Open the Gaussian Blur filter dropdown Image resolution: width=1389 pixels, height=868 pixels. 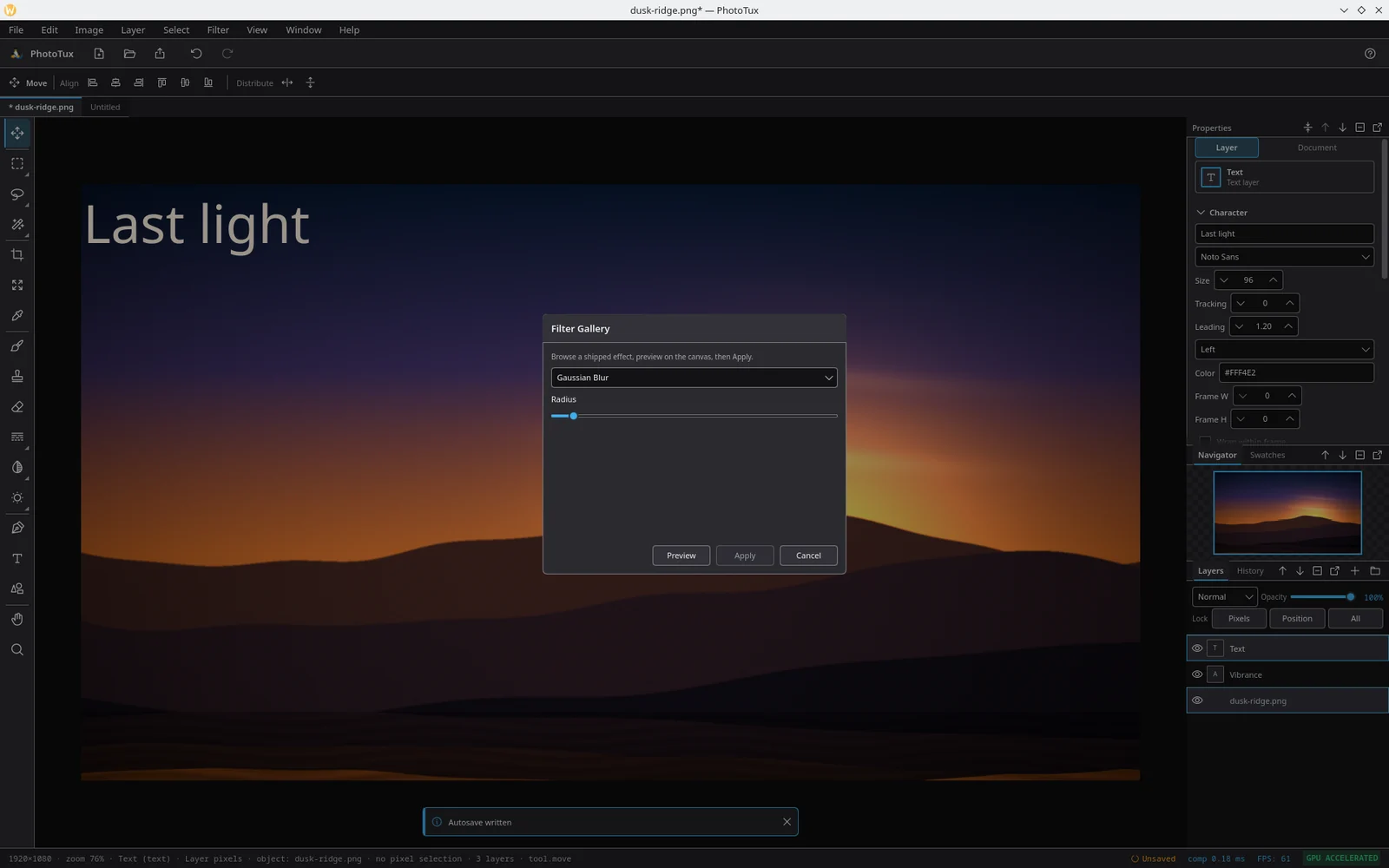coord(694,378)
